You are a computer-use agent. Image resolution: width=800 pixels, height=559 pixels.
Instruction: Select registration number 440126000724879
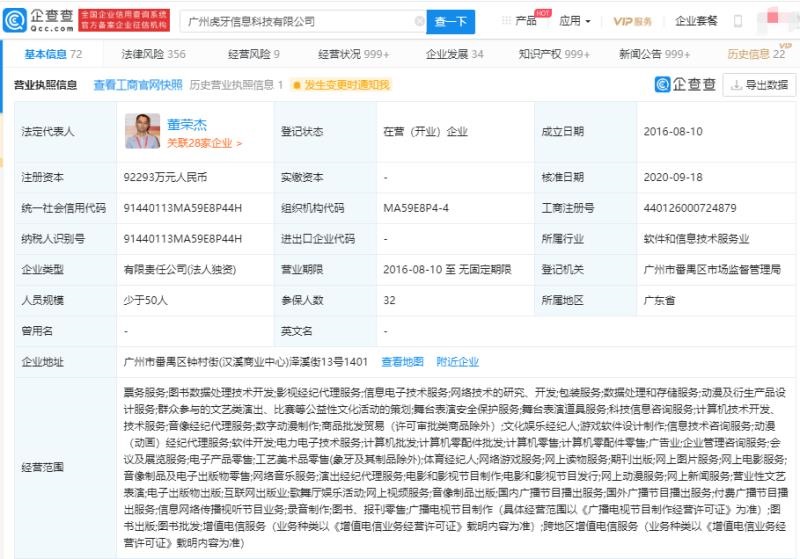click(x=690, y=208)
